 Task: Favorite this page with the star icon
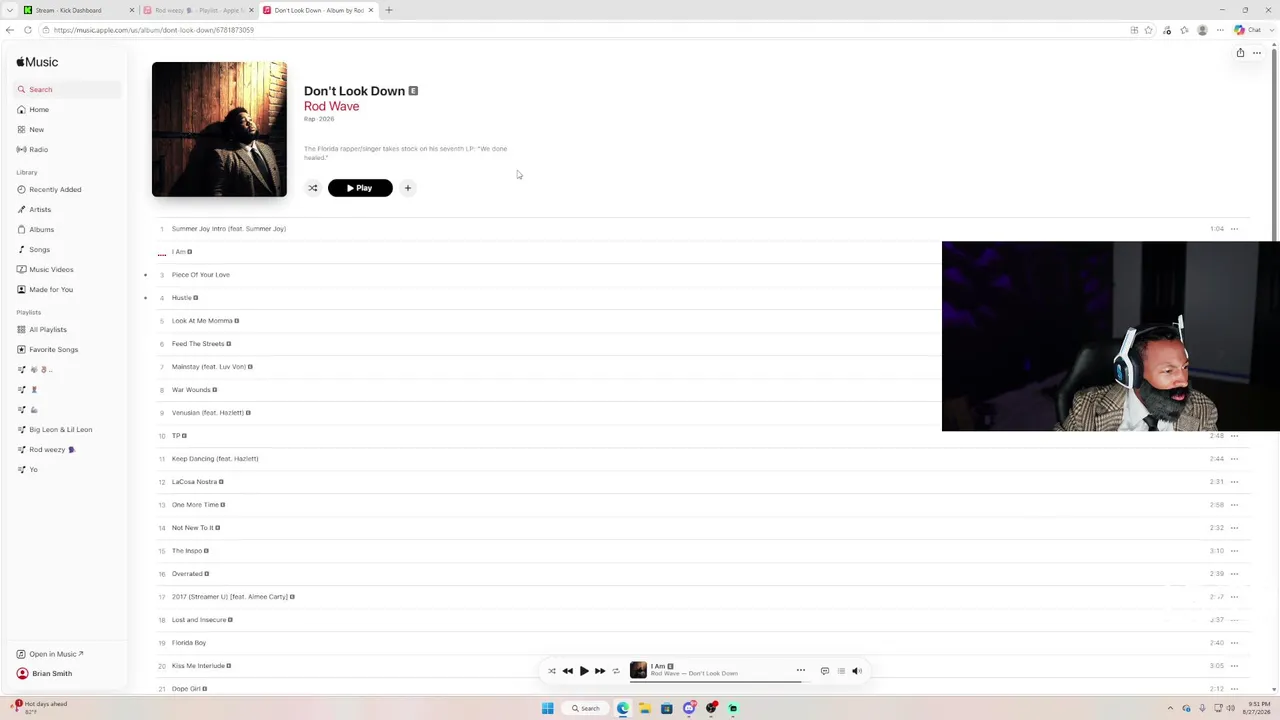pos(1148,30)
